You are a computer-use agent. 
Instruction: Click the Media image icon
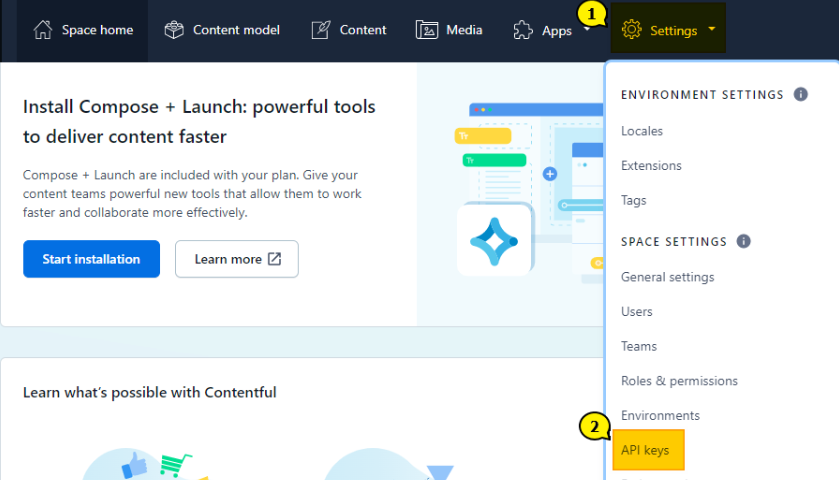point(427,30)
